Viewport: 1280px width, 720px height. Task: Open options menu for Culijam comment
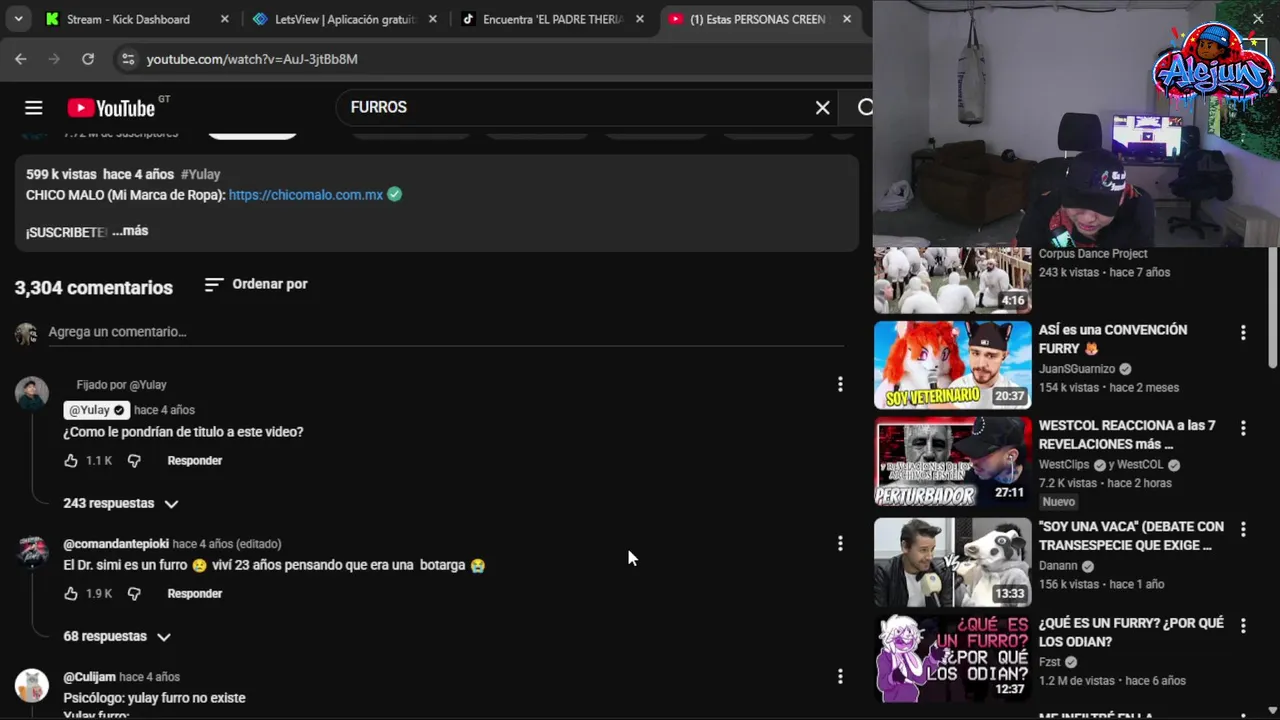click(840, 676)
